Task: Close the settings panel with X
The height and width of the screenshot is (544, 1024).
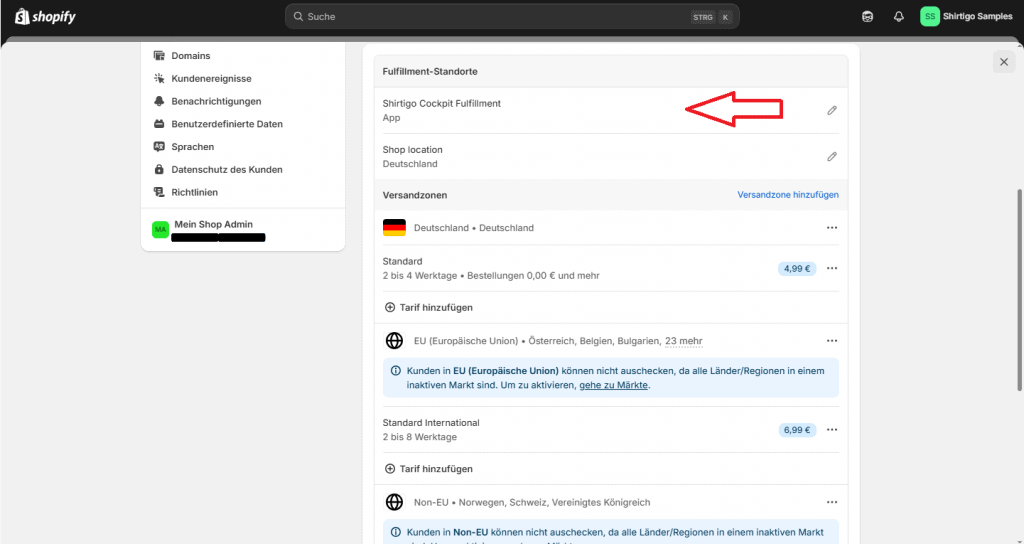Action: pyautogui.click(x=1003, y=62)
